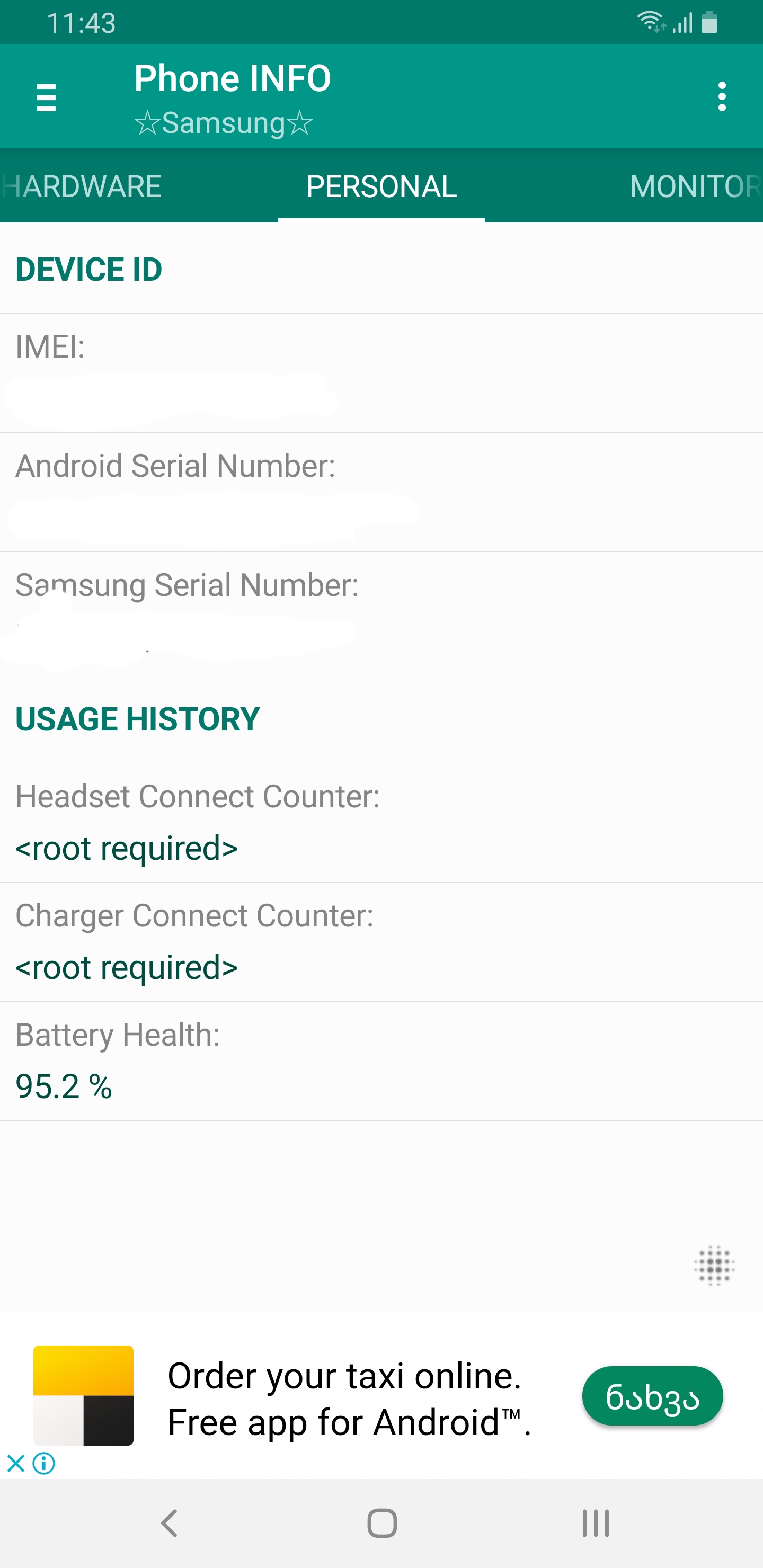Image resolution: width=763 pixels, height=1568 pixels.
Task: Tap the Headset Connect Counter entry
Action: 381,822
